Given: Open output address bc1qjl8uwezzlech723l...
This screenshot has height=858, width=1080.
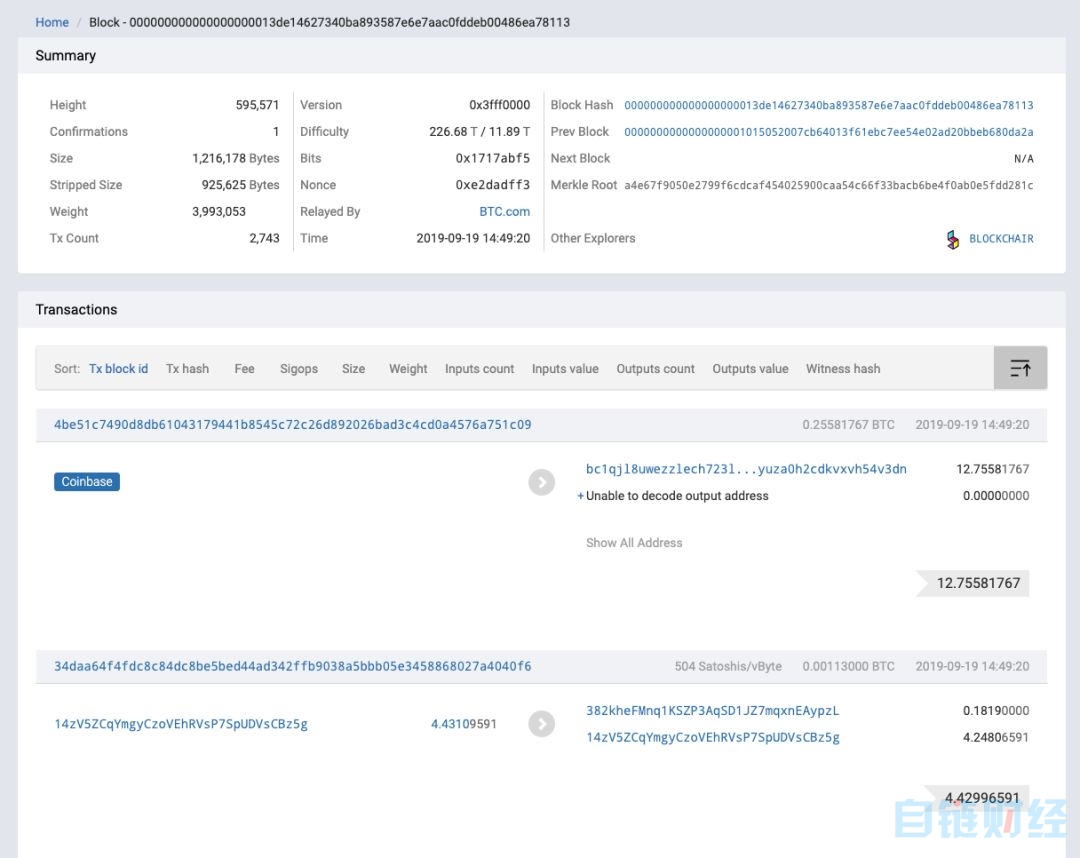Looking at the screenshot, I should 746,469.
